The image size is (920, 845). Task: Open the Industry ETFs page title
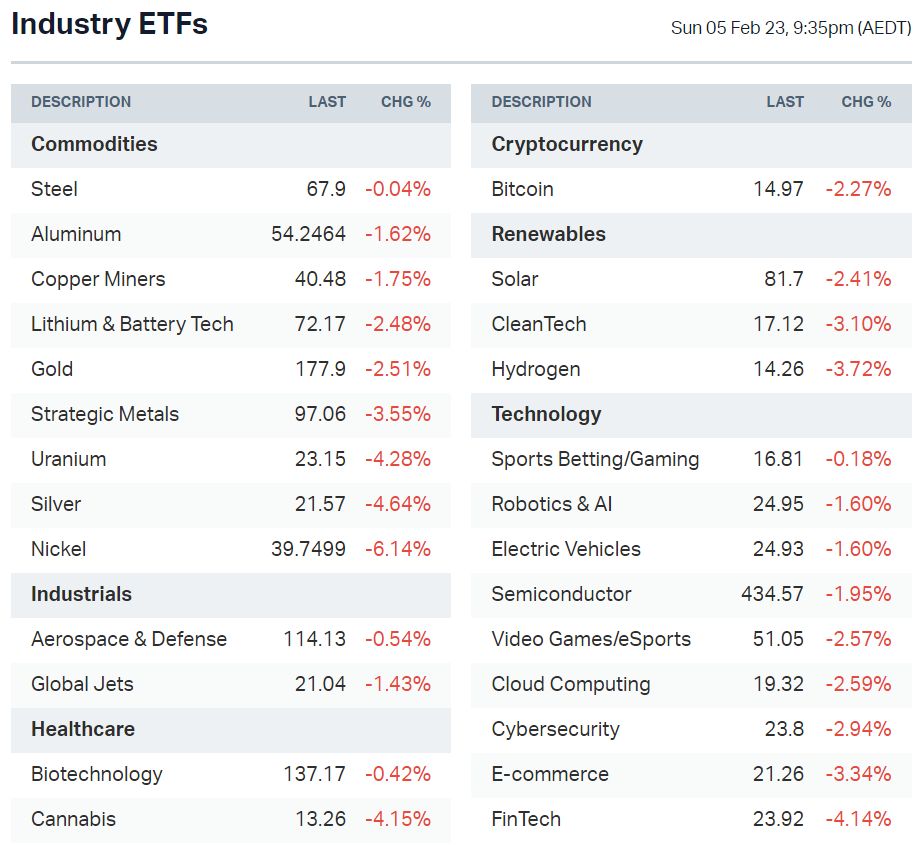coord(110,24)
